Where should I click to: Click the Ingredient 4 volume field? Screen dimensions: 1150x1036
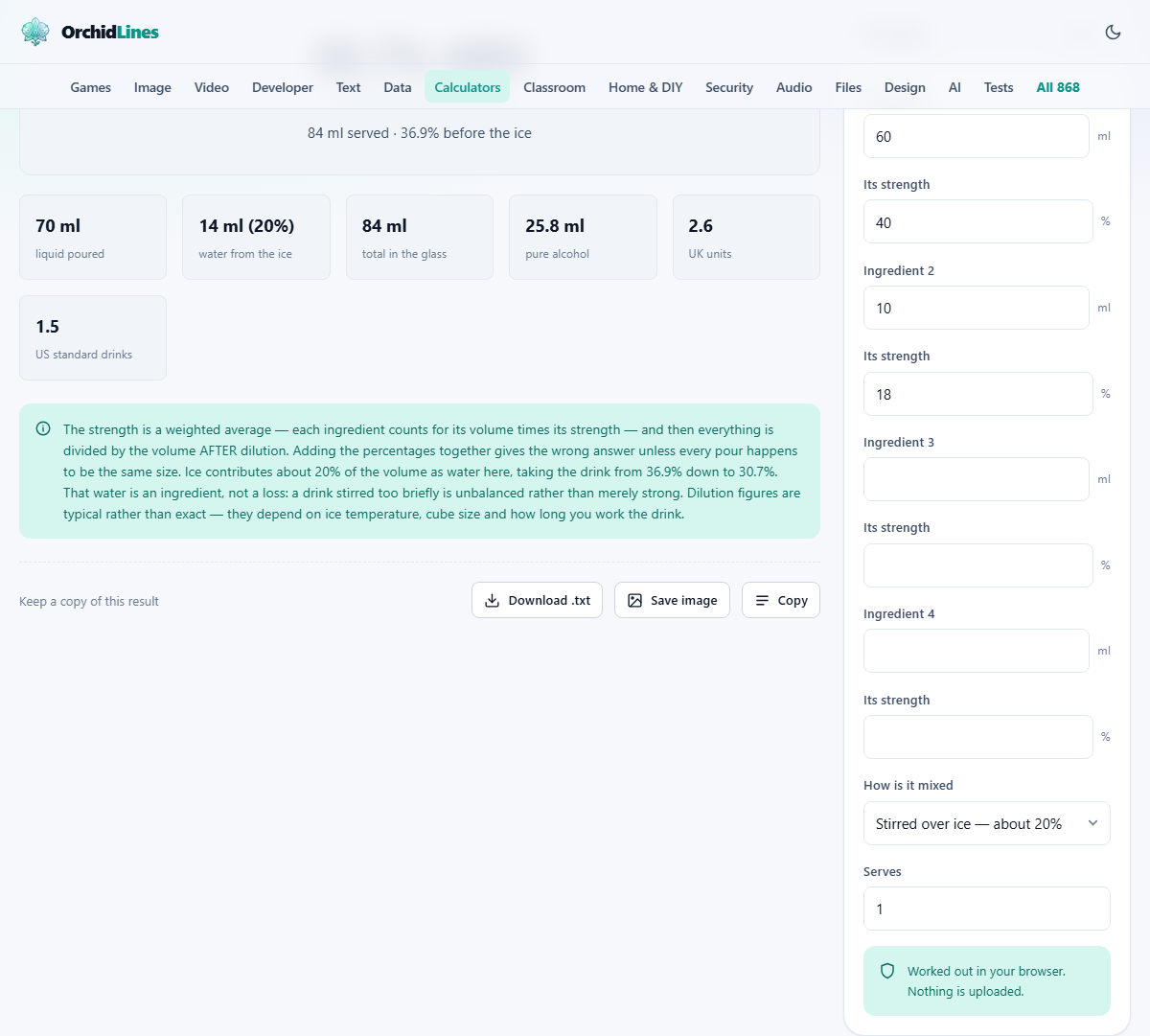click(x=977, y=651)
